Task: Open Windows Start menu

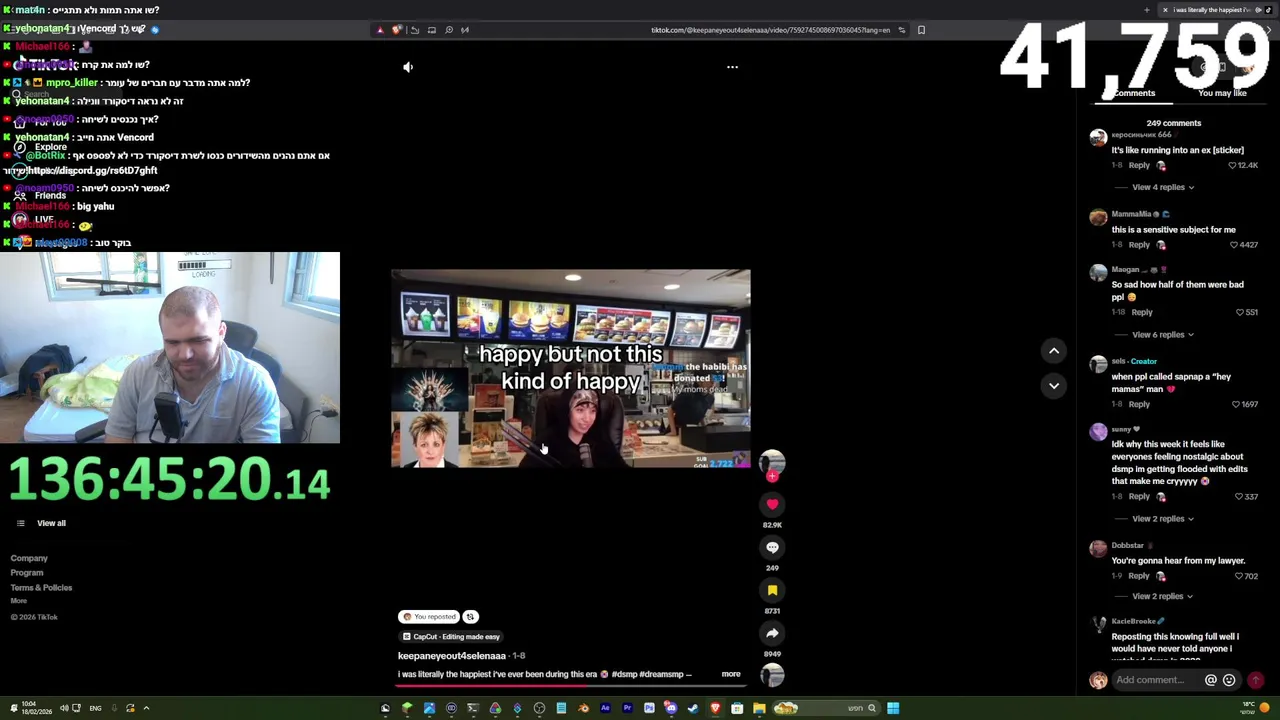Action: 893,708
